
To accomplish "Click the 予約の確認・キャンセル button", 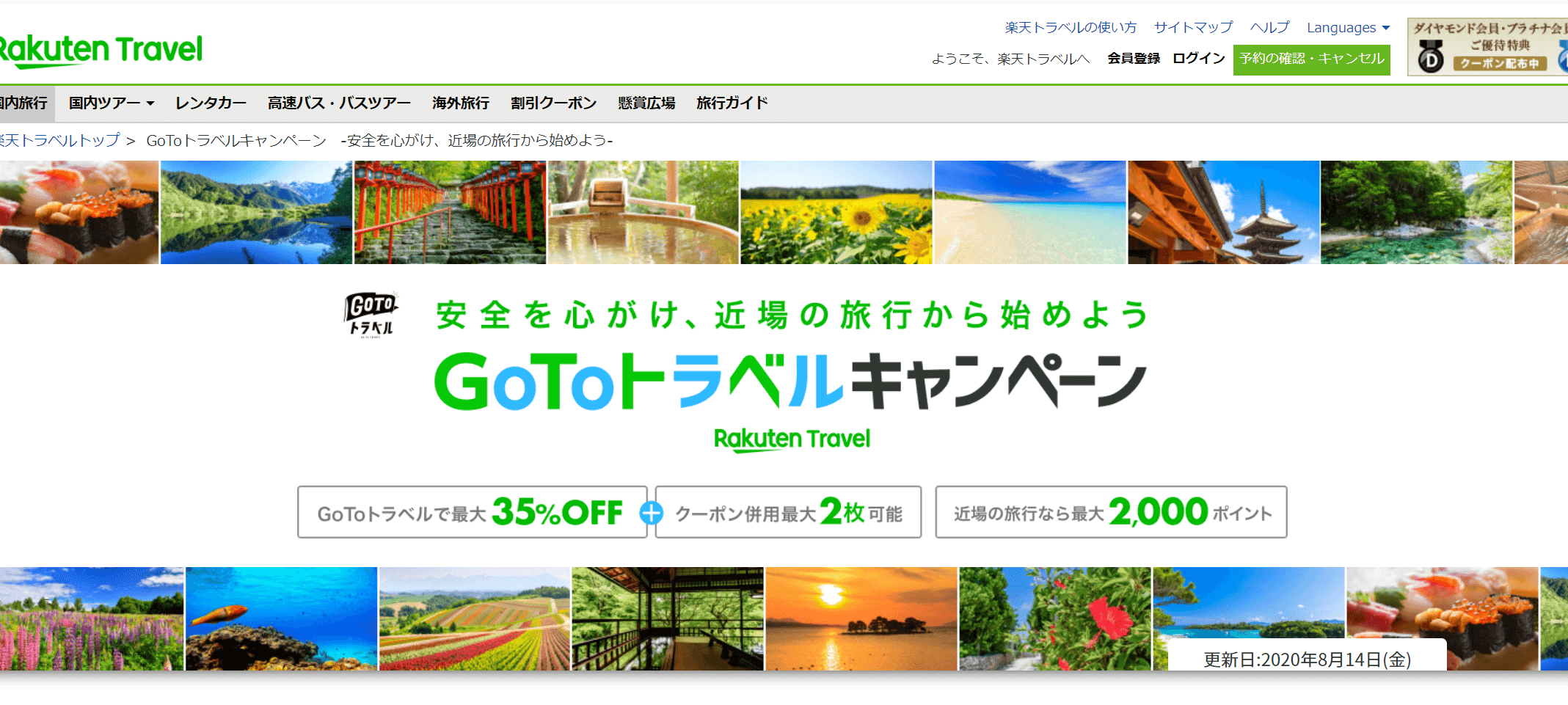I will [x=1312, y=59].
